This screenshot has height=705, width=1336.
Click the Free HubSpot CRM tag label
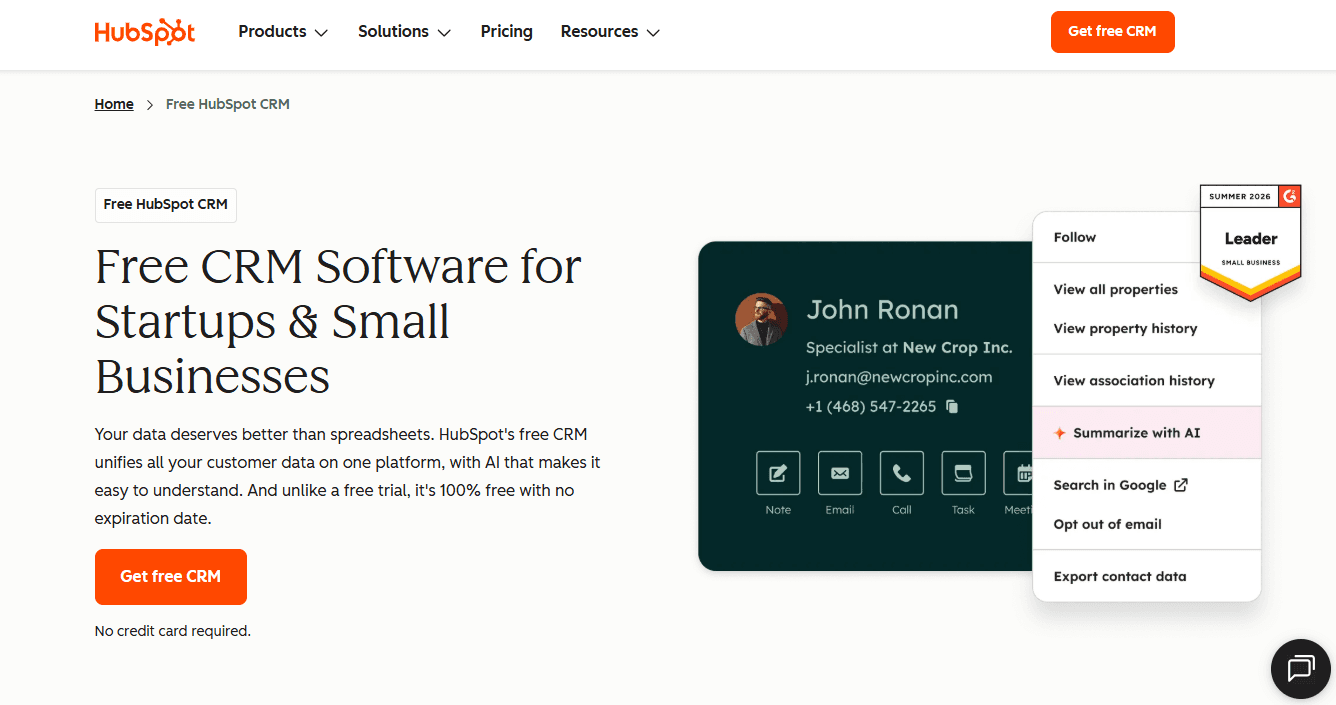[166, 204]
